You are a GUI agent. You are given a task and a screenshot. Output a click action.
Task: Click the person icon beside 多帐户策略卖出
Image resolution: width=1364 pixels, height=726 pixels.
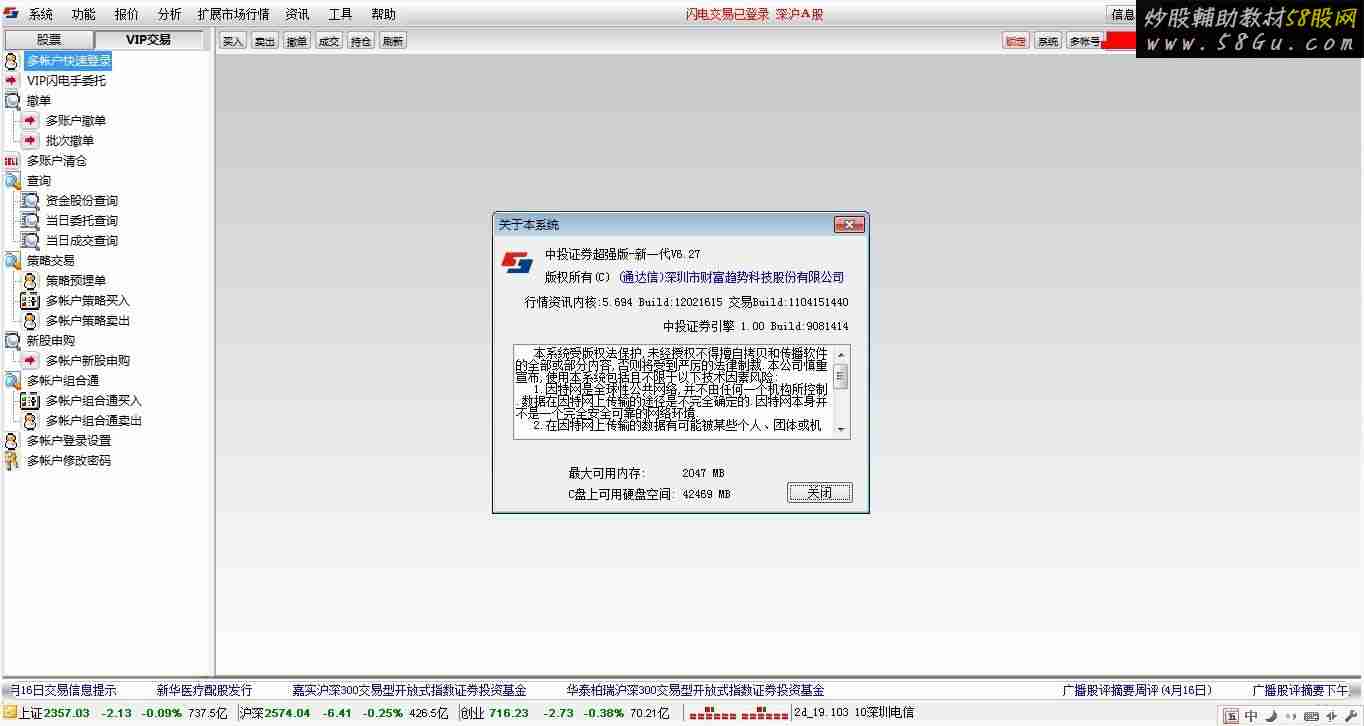[x=30, y=321]
